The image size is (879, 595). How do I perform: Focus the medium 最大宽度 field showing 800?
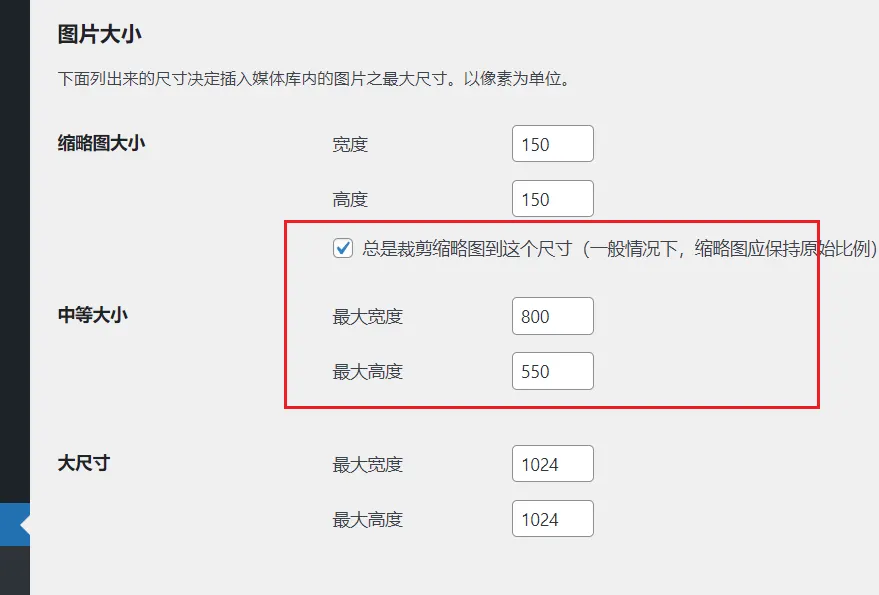553,316
